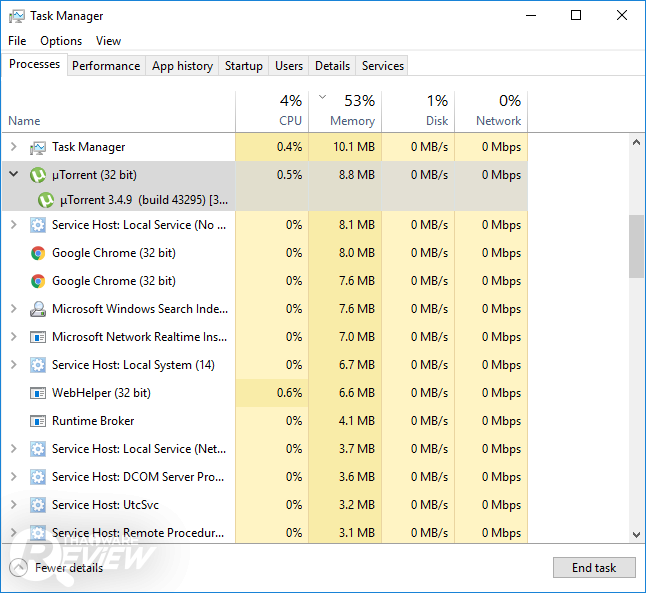The width and height of the screenshot is (646, 593).
Task: Collapse the µTorrent (32 bit) process group
Action: pos(14,174)
